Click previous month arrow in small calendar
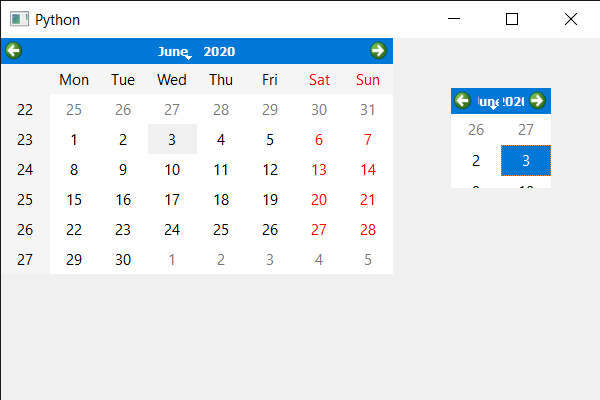The image size is (600, 400). pyautogui.click(x=462, y=100)
